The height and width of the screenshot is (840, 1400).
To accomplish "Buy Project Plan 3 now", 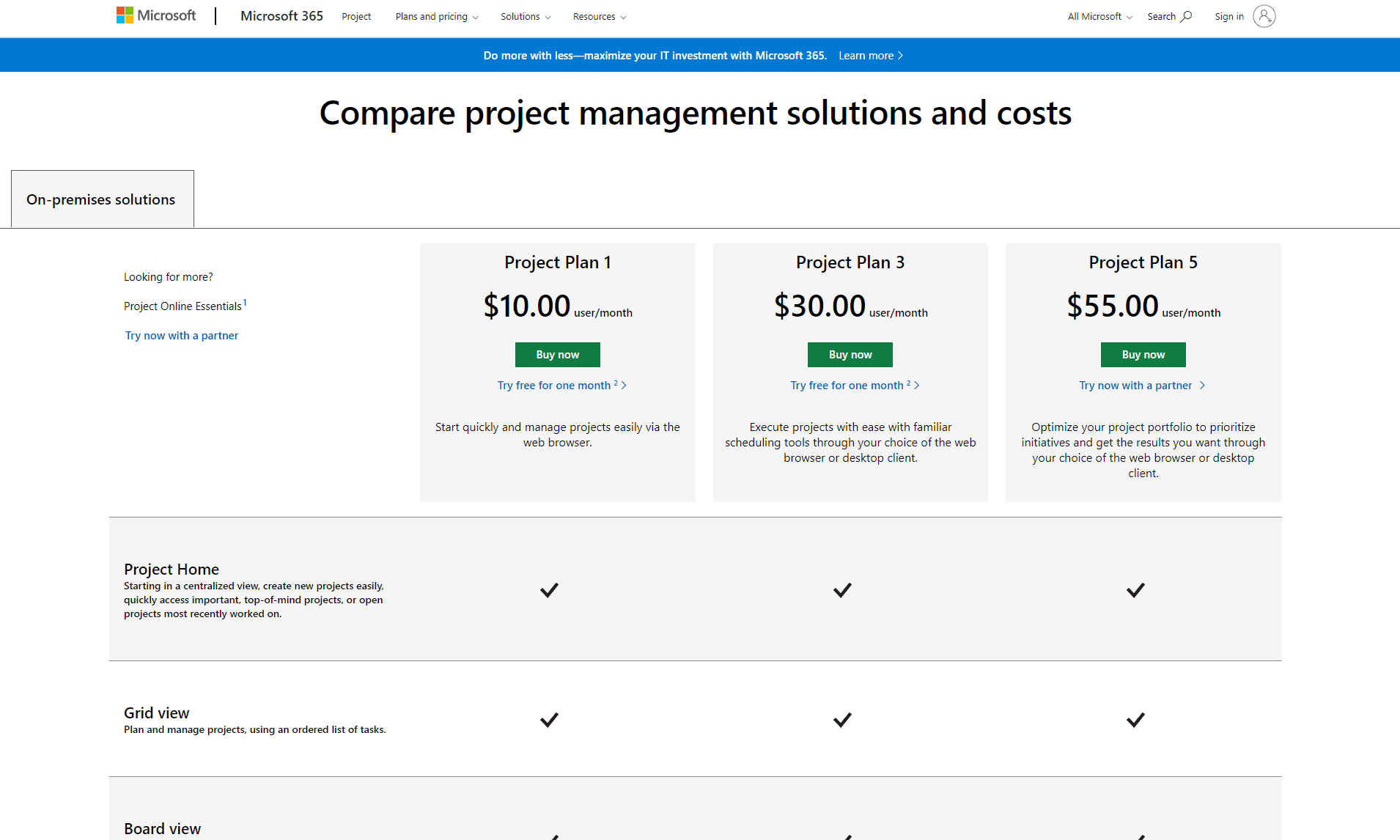I will pyautogui.click(x=850, y=355).
